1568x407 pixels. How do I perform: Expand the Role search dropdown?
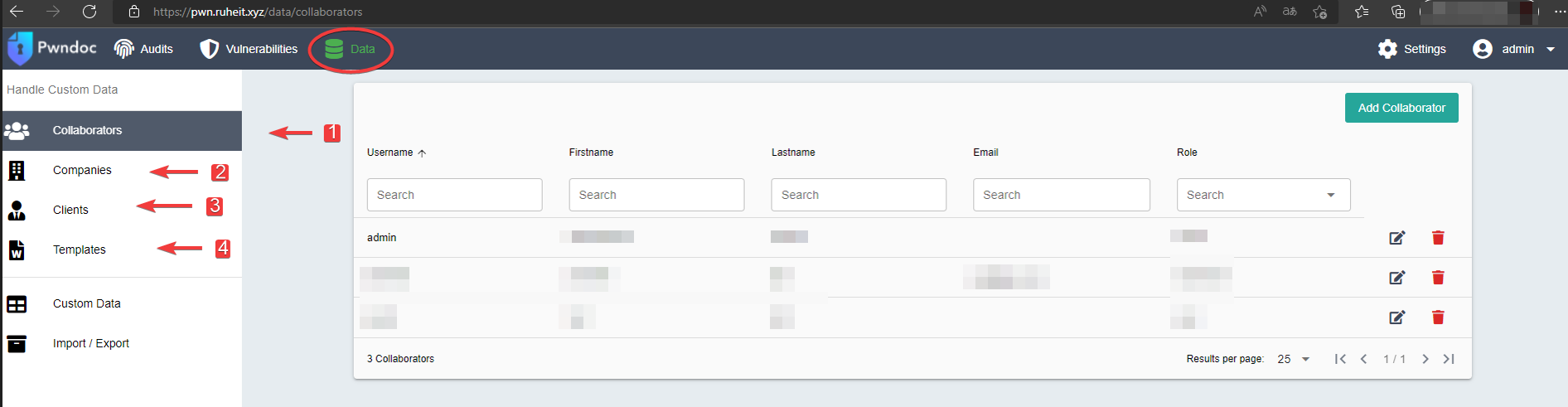[1330, 195]
